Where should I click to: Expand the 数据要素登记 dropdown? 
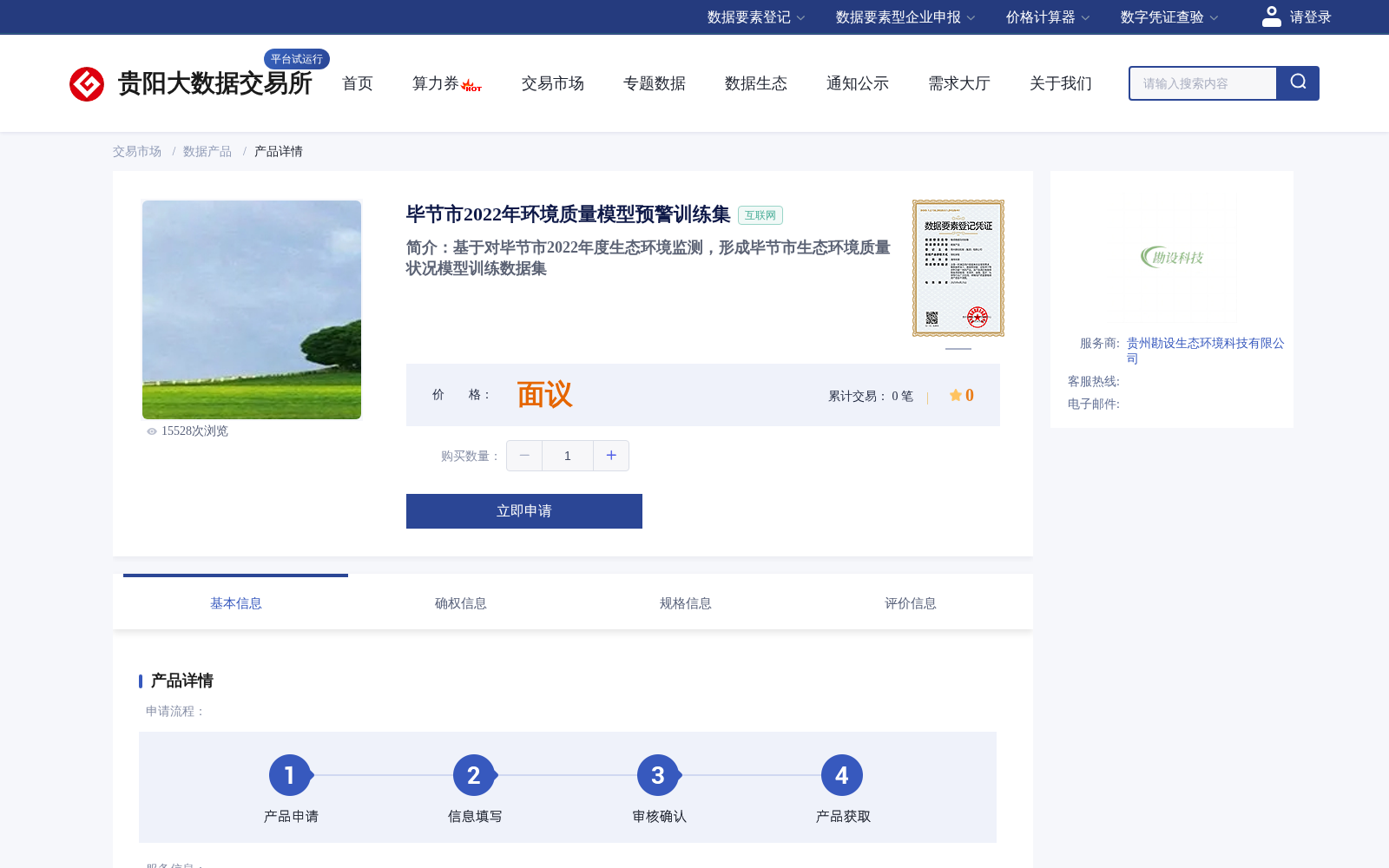(x=756, y=17)
